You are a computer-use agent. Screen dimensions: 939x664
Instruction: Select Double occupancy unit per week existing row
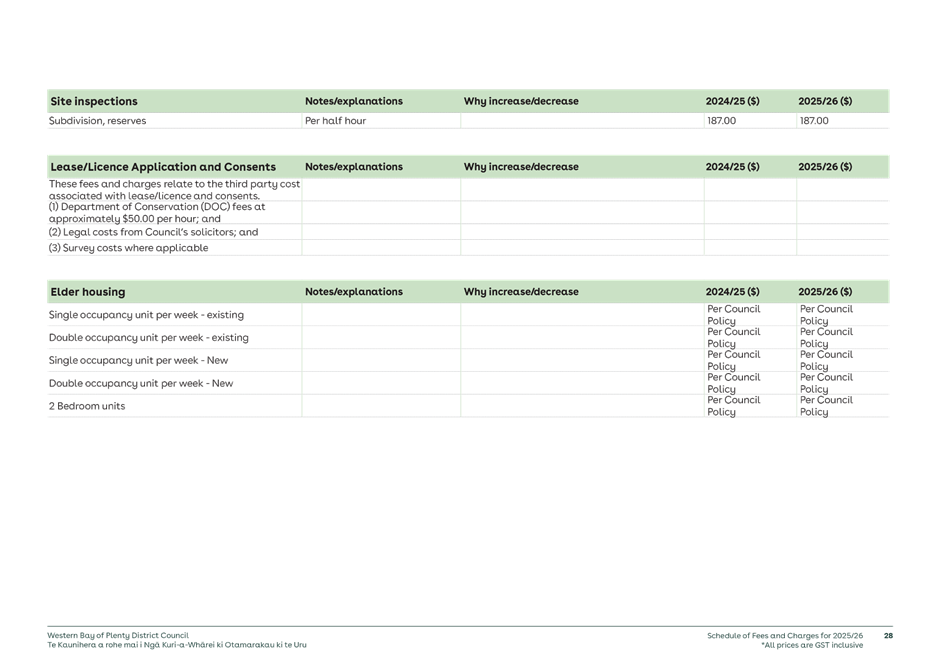click(148, 338)
